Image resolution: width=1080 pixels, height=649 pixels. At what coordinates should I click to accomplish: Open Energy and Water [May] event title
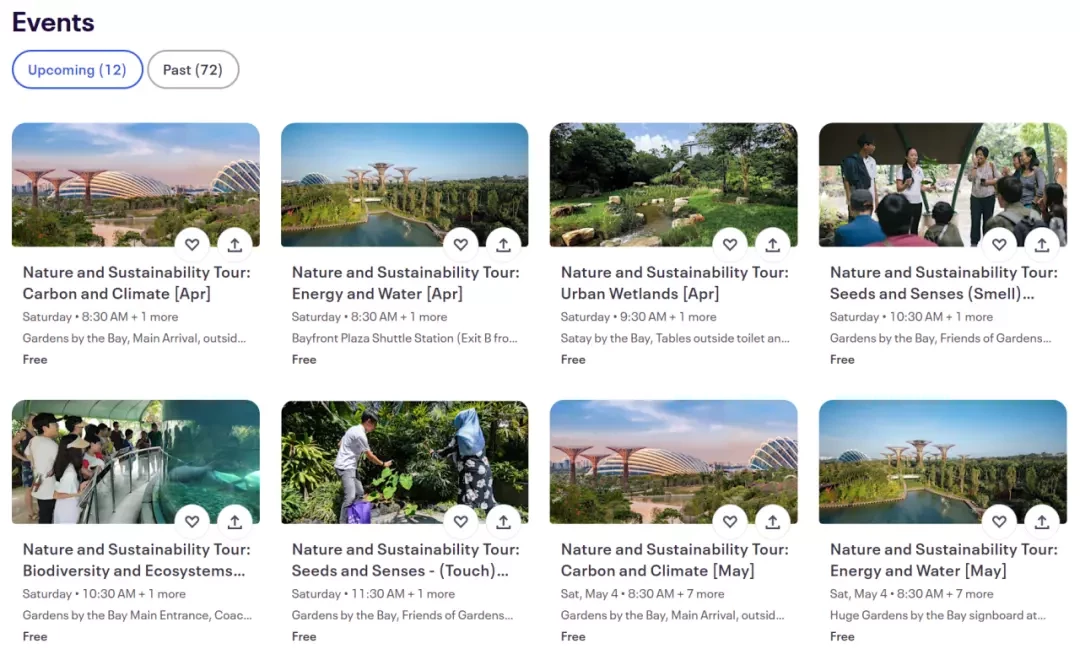(944, 559)
